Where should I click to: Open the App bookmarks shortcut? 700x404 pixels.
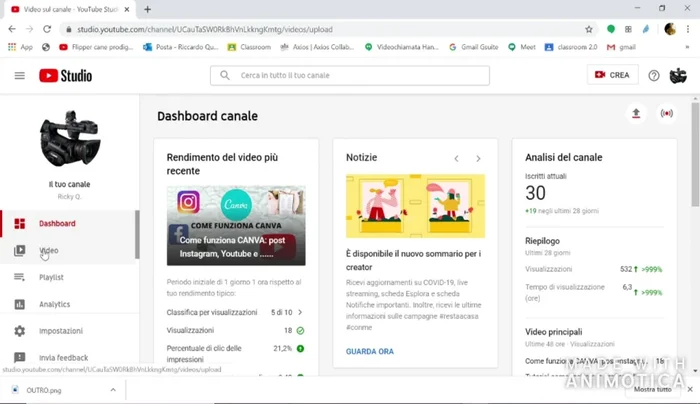[21, 47]
